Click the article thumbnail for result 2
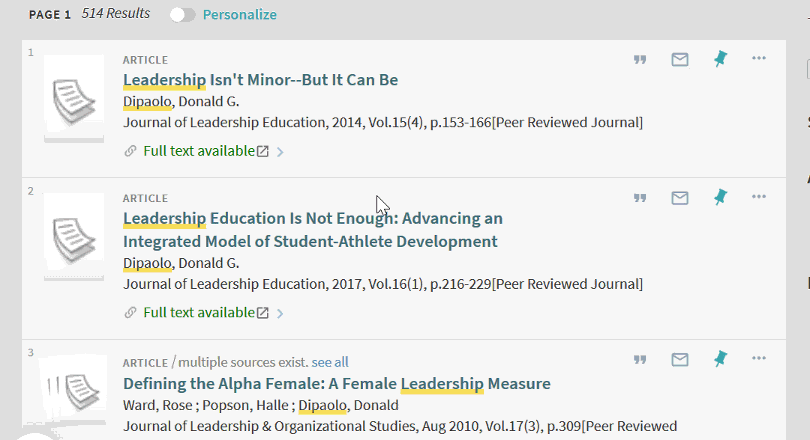The image size is (810, 440). [74, 237]
